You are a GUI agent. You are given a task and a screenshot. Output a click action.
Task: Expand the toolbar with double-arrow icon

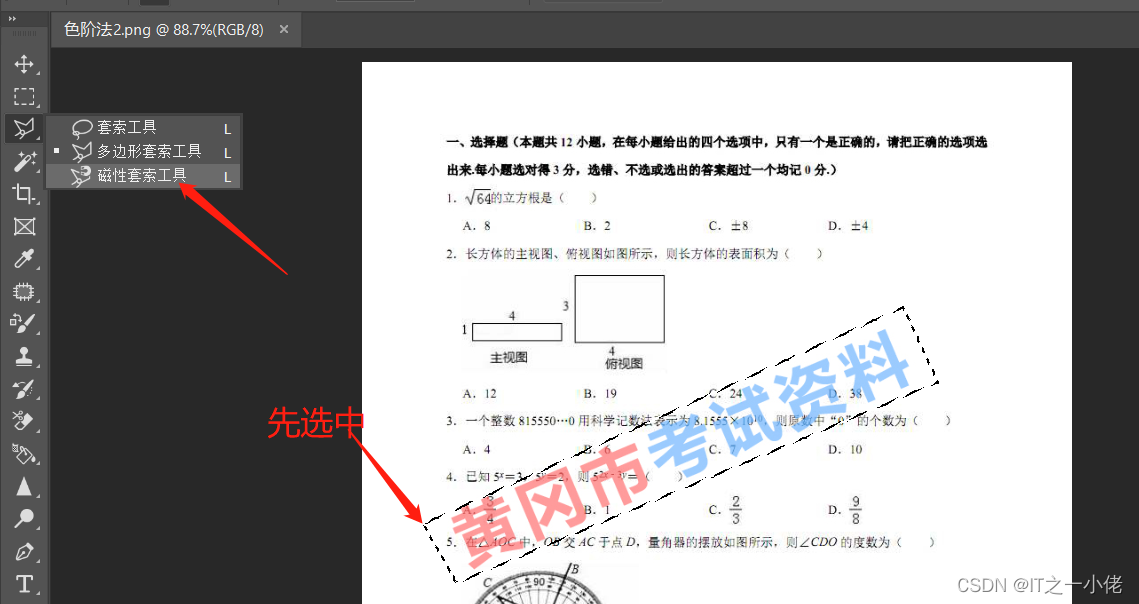pos(12,19)
